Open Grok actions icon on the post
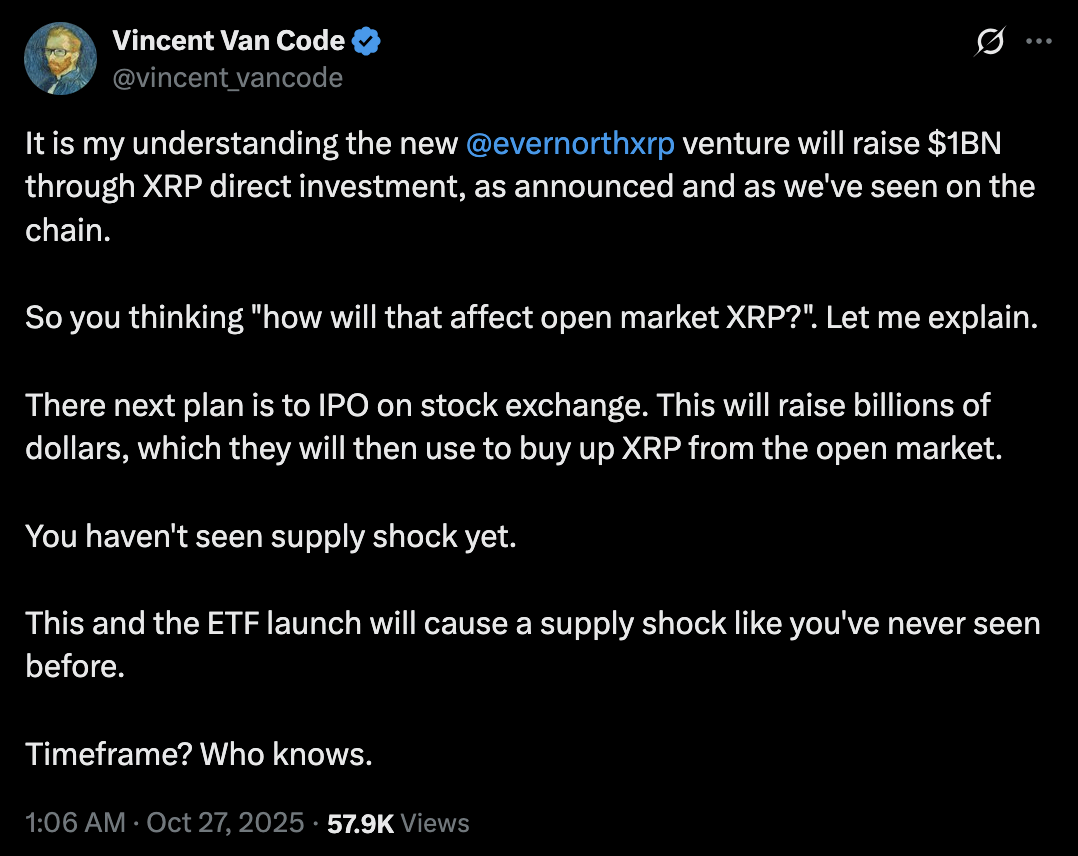This screenshot has width=1078, height=856. point(990,43)
